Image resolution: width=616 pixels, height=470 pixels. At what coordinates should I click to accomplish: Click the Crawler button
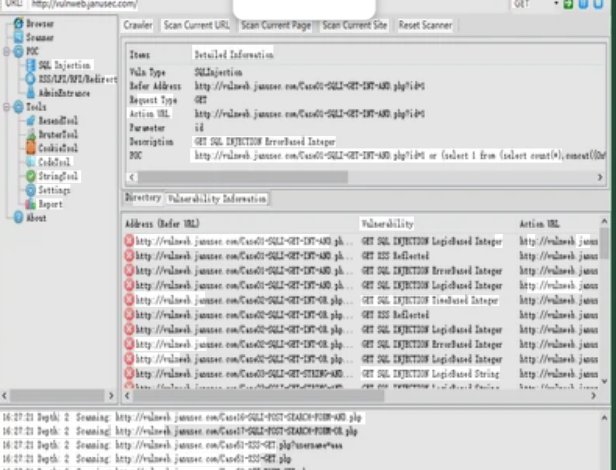pyautogui.click(x=138, y=25)
